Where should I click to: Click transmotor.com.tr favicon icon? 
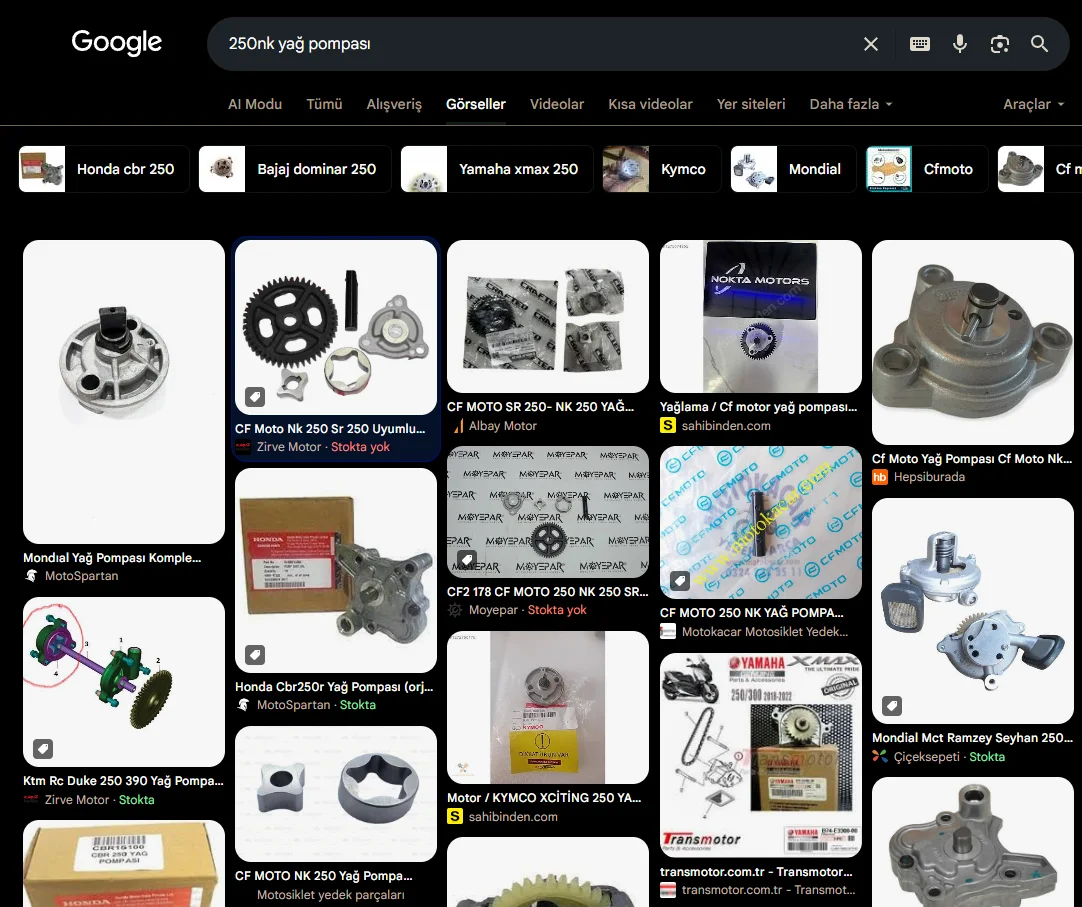pos(668,890)
